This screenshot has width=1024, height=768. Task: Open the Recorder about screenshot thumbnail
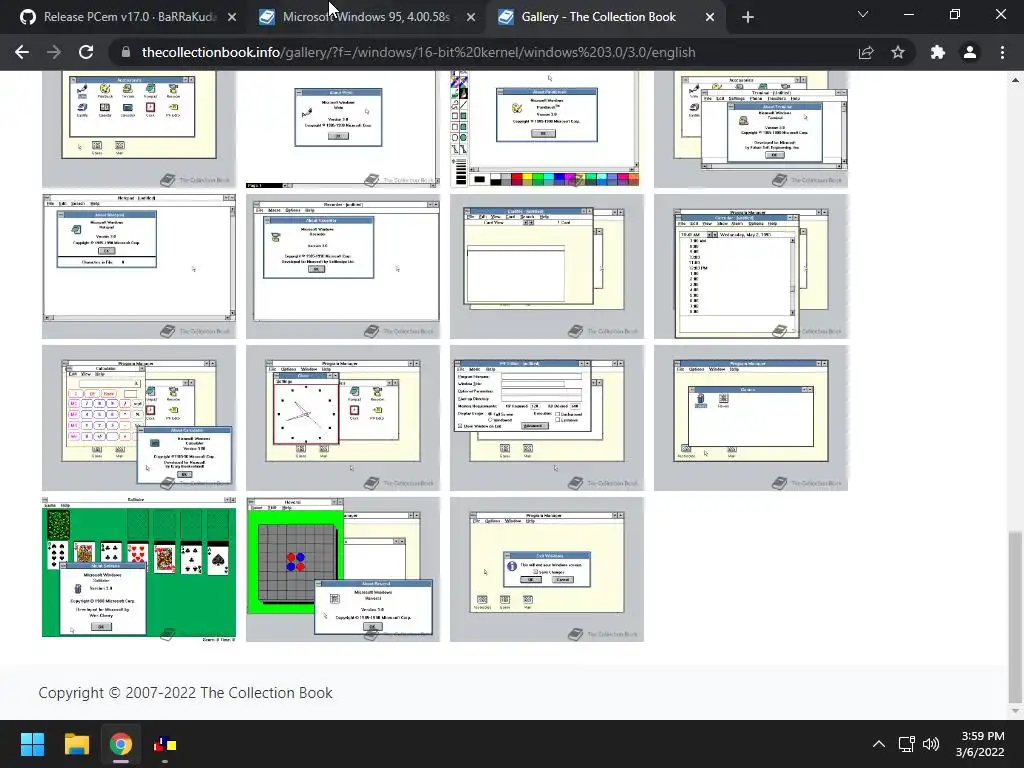343,266
